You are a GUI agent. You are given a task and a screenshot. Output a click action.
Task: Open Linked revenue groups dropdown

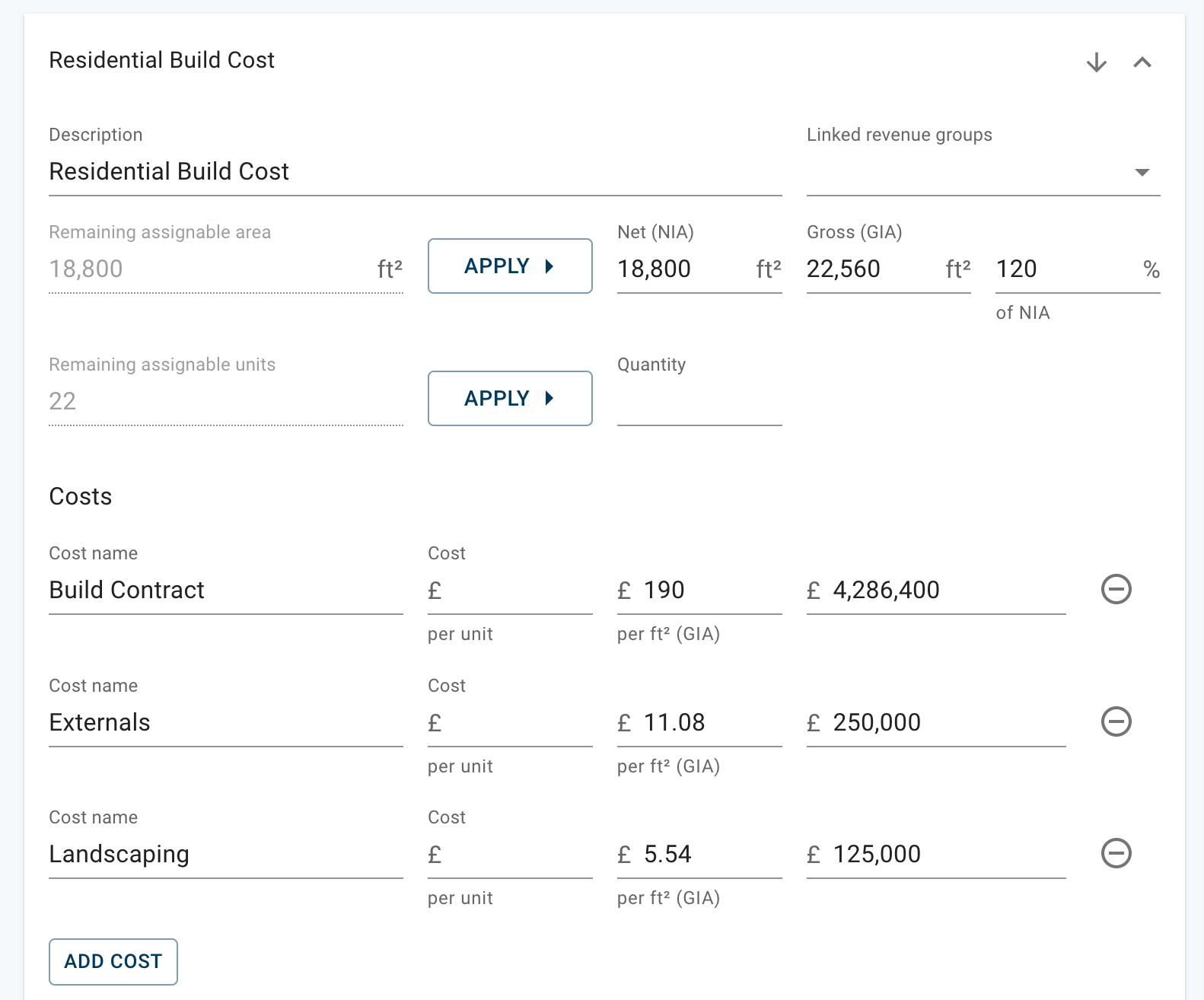(983, 172)
